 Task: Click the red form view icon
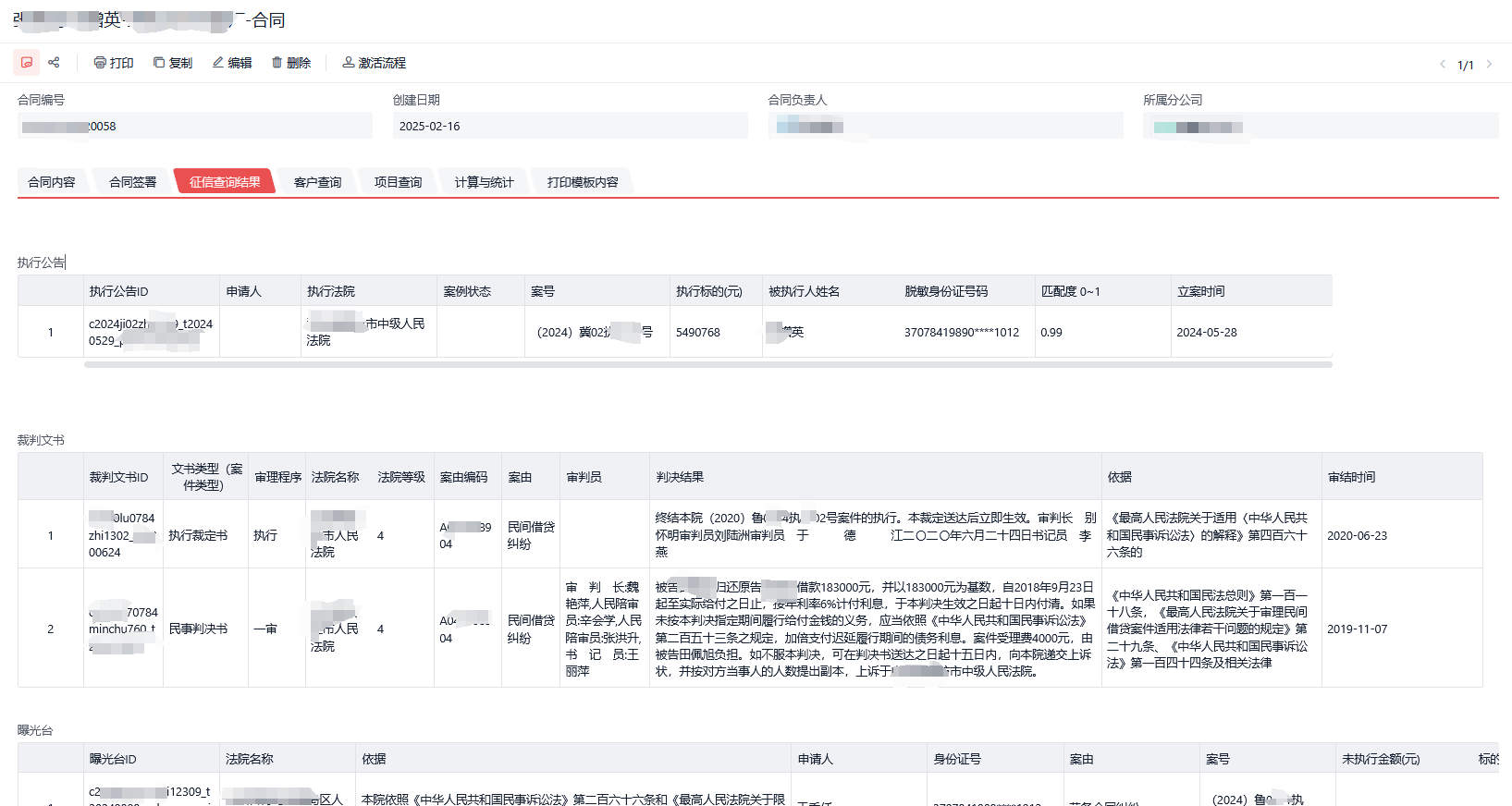click(x=27, y=63)
